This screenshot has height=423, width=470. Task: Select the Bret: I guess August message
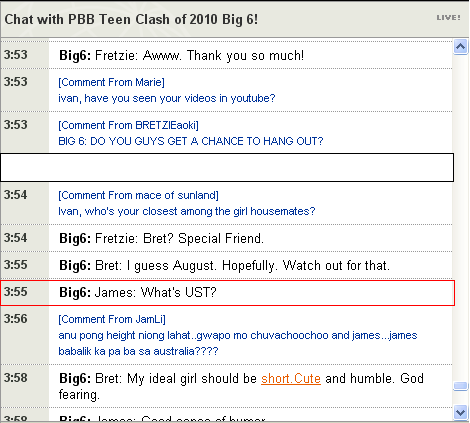coord(224,266)
